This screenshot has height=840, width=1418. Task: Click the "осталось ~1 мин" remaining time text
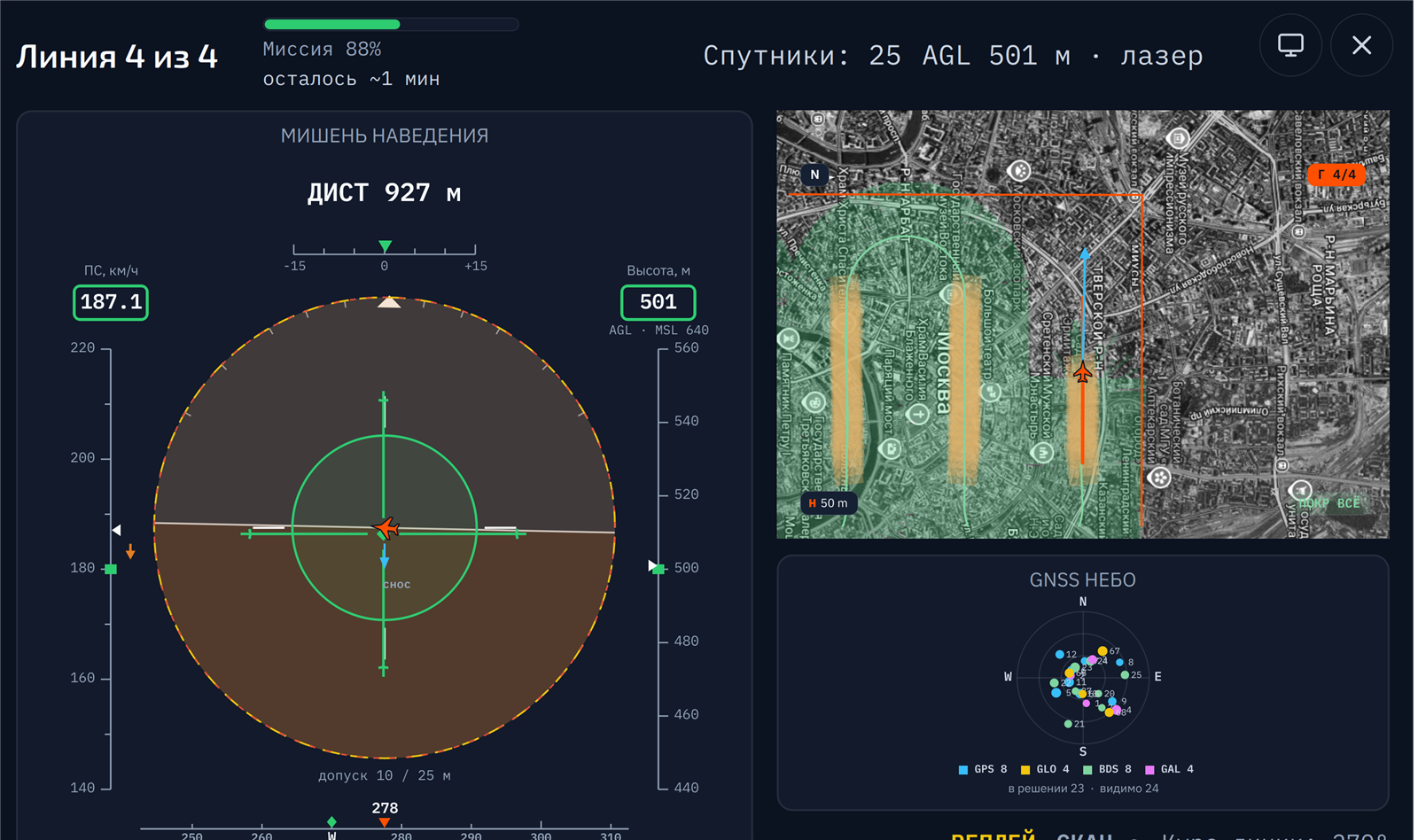tap(351, 79)
